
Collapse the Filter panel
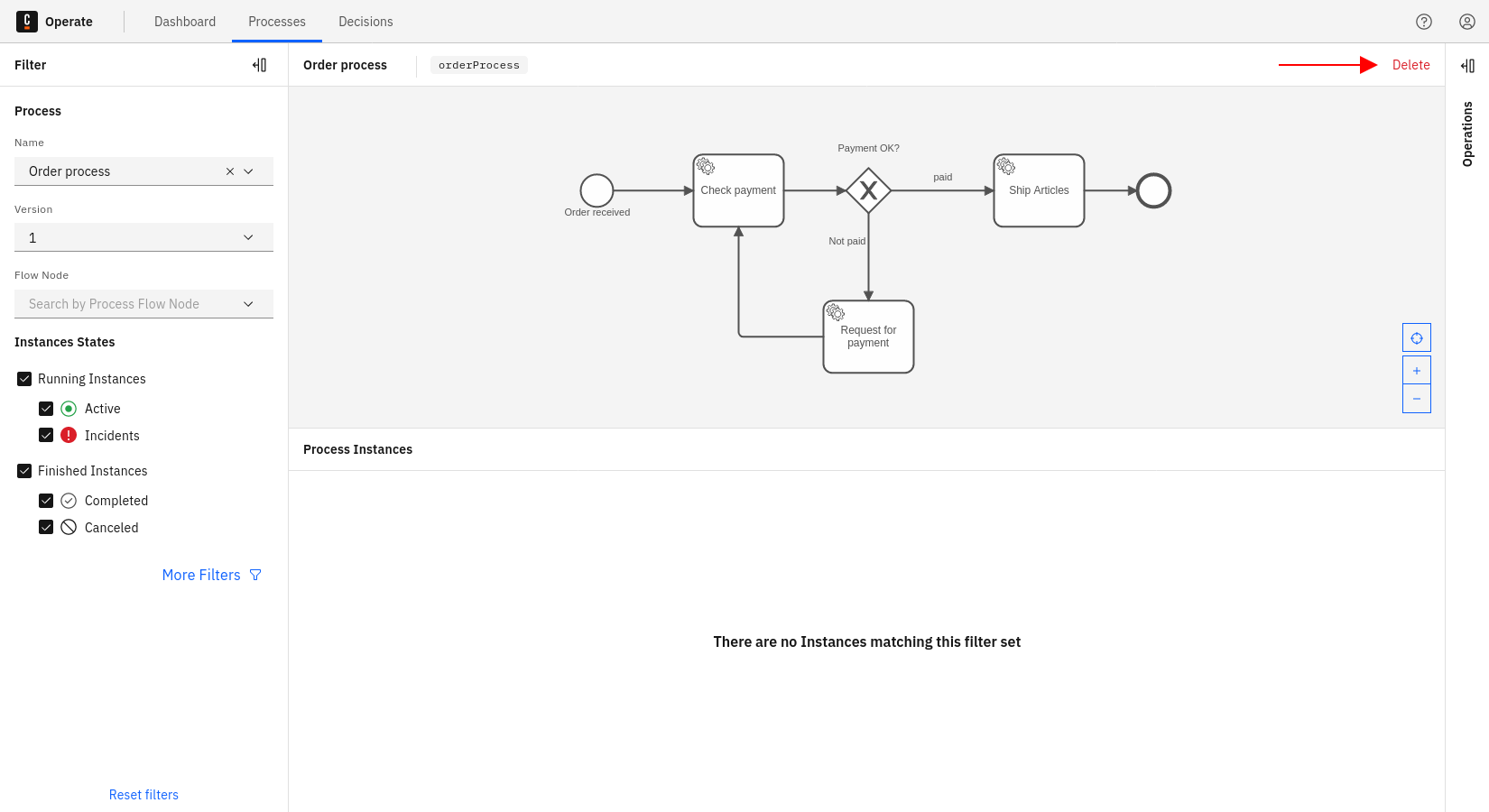tap(259, 65)
